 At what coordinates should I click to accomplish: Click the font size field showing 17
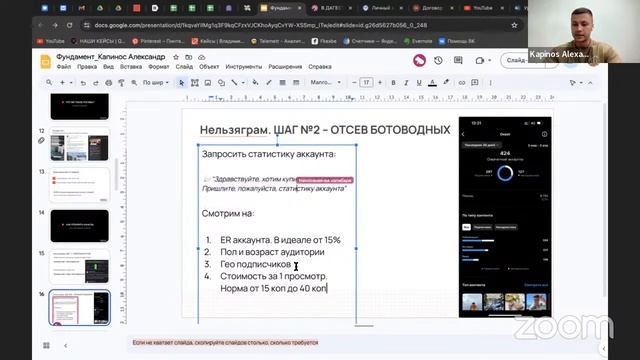click(x=367, y=82)
